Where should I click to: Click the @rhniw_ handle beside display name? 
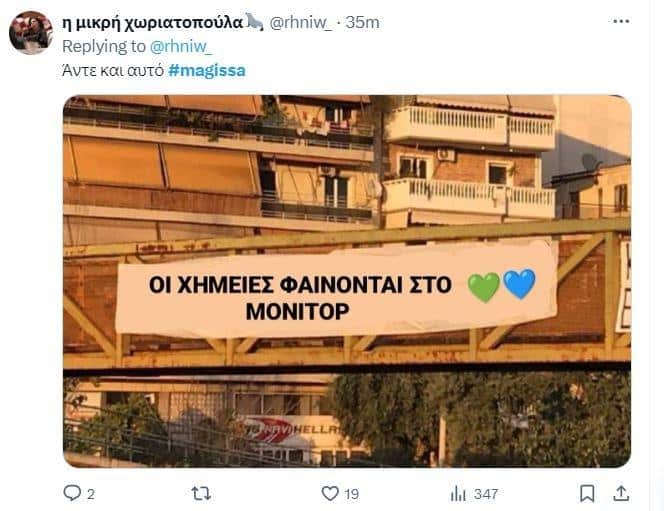[301, 22]
